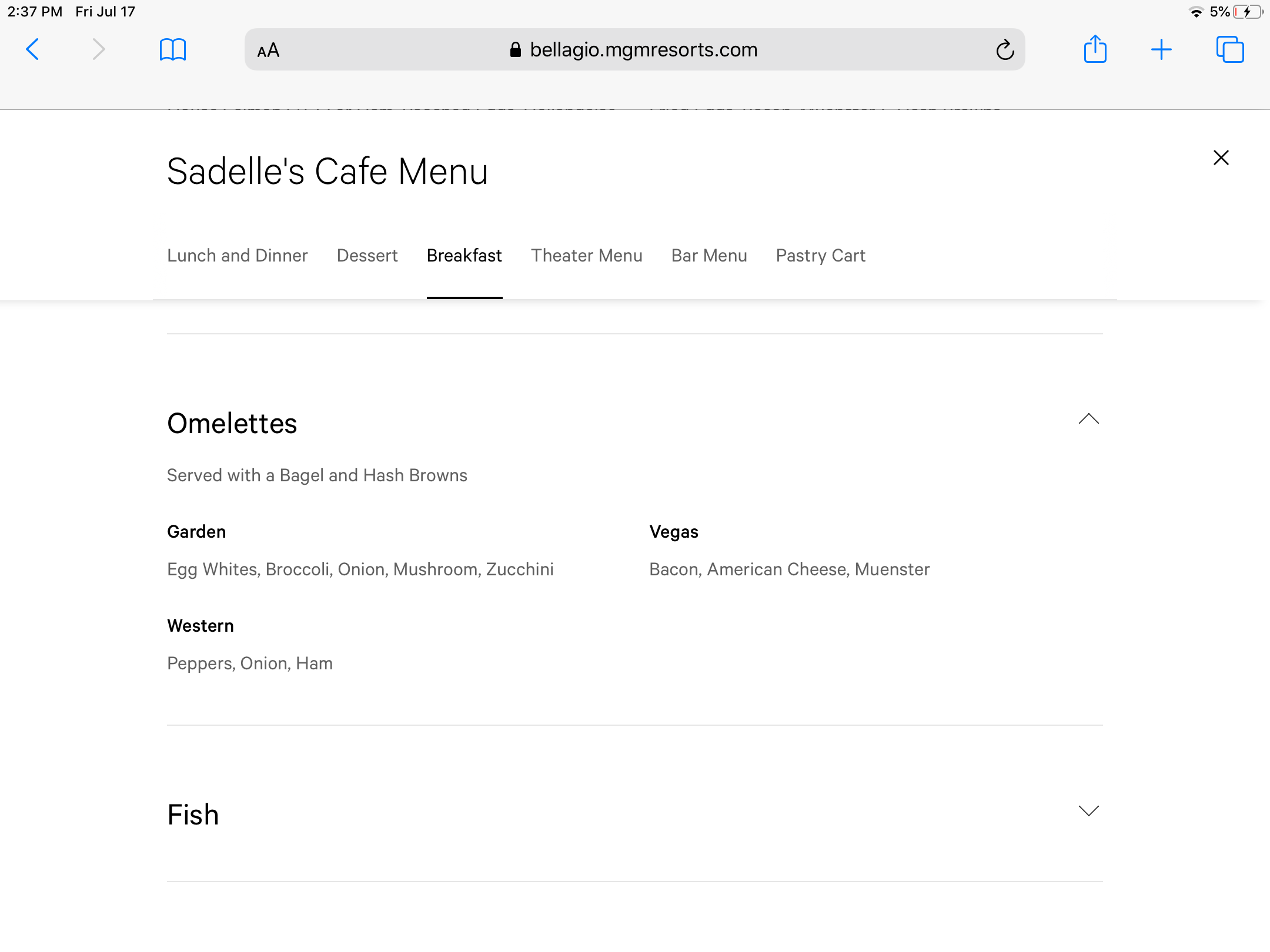The height and width of the screenshot is (952, 1270).
Task: Close the Sadelle's Cafe Menu overlay
Action: (x=1221, y=157)
